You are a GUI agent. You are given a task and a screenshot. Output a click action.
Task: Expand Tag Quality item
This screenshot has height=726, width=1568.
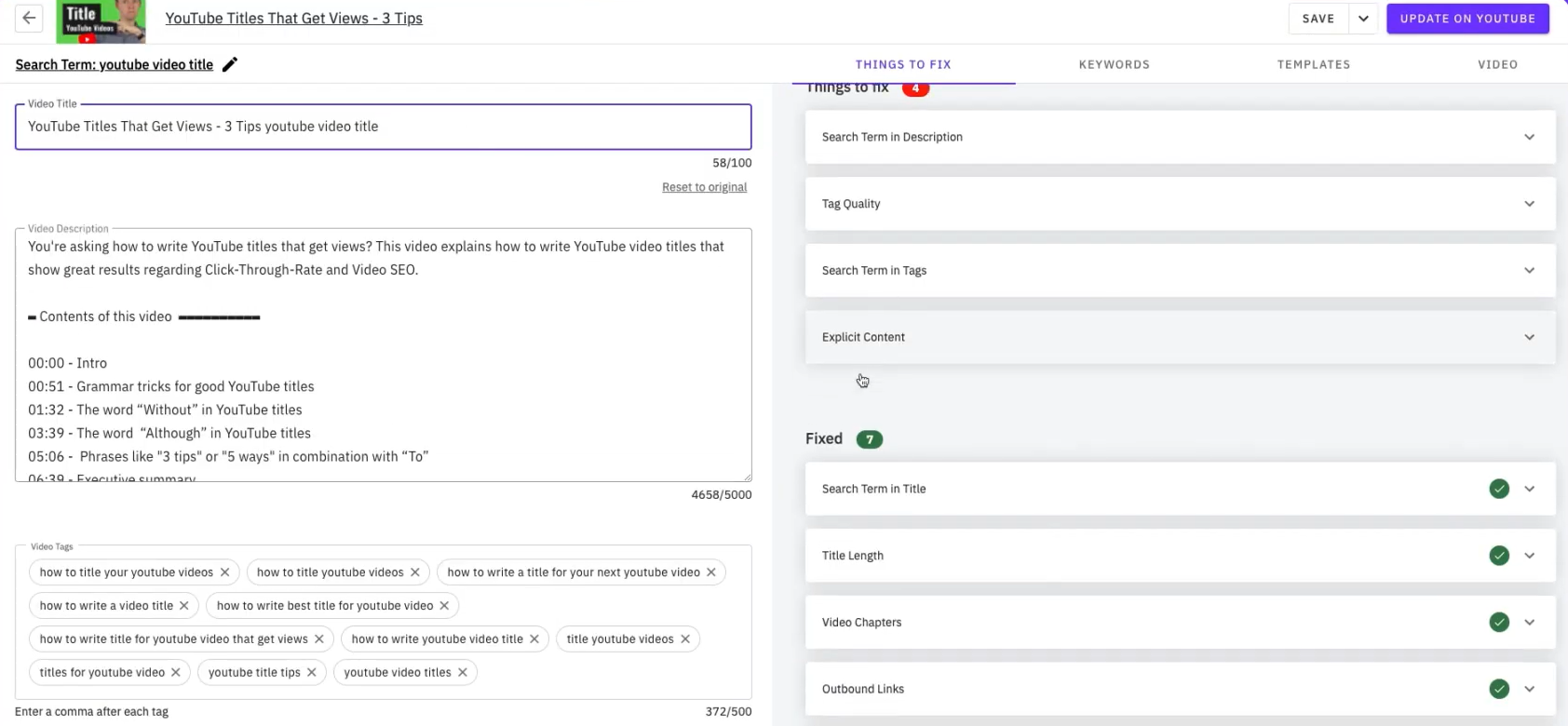[1180, 204]
